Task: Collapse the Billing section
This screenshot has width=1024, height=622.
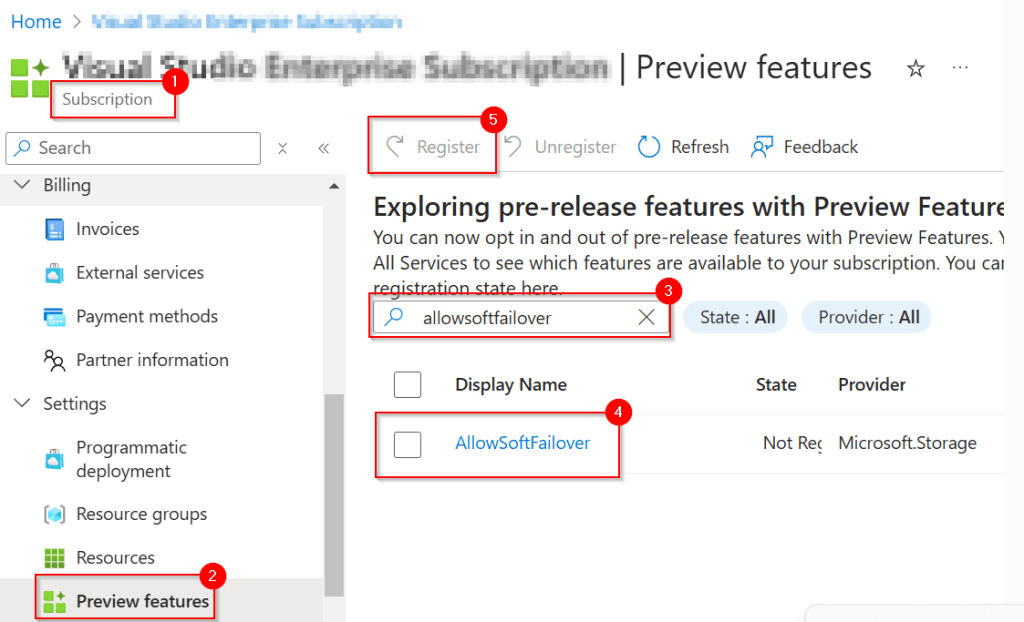Action: 23,186
